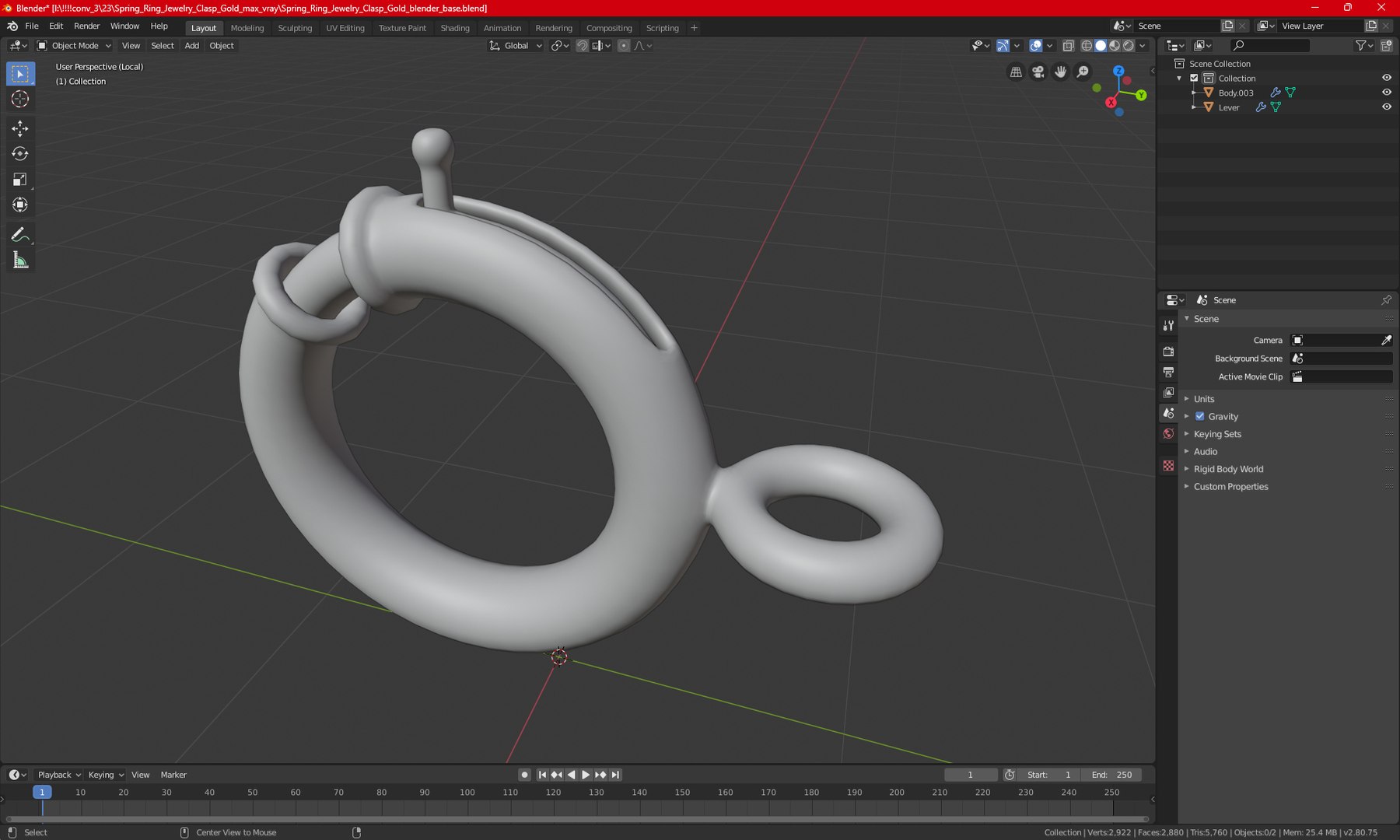This screenshot has width=1400, height=840.
Task: Jump to the timeline end frame
Action: tap(615, 775)
